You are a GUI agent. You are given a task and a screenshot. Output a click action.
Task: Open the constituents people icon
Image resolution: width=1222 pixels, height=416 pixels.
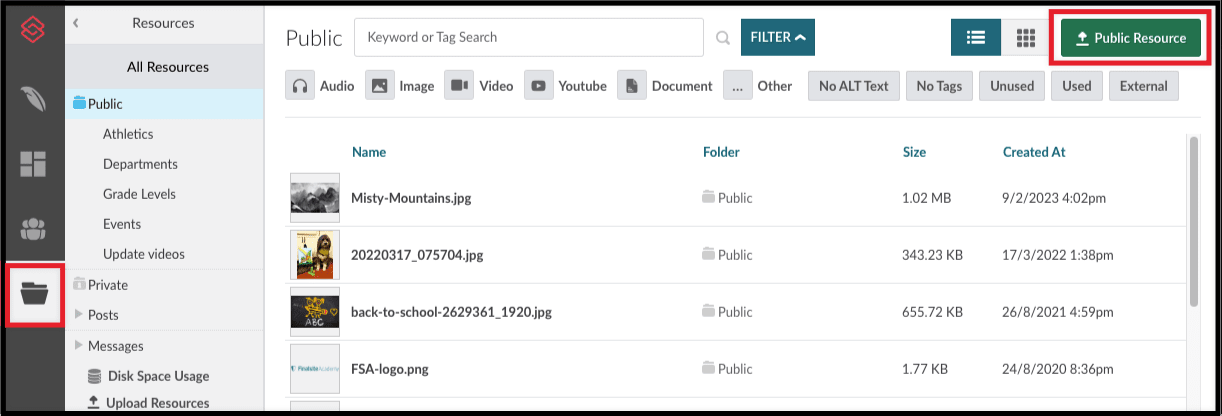(x=33, y=229)
